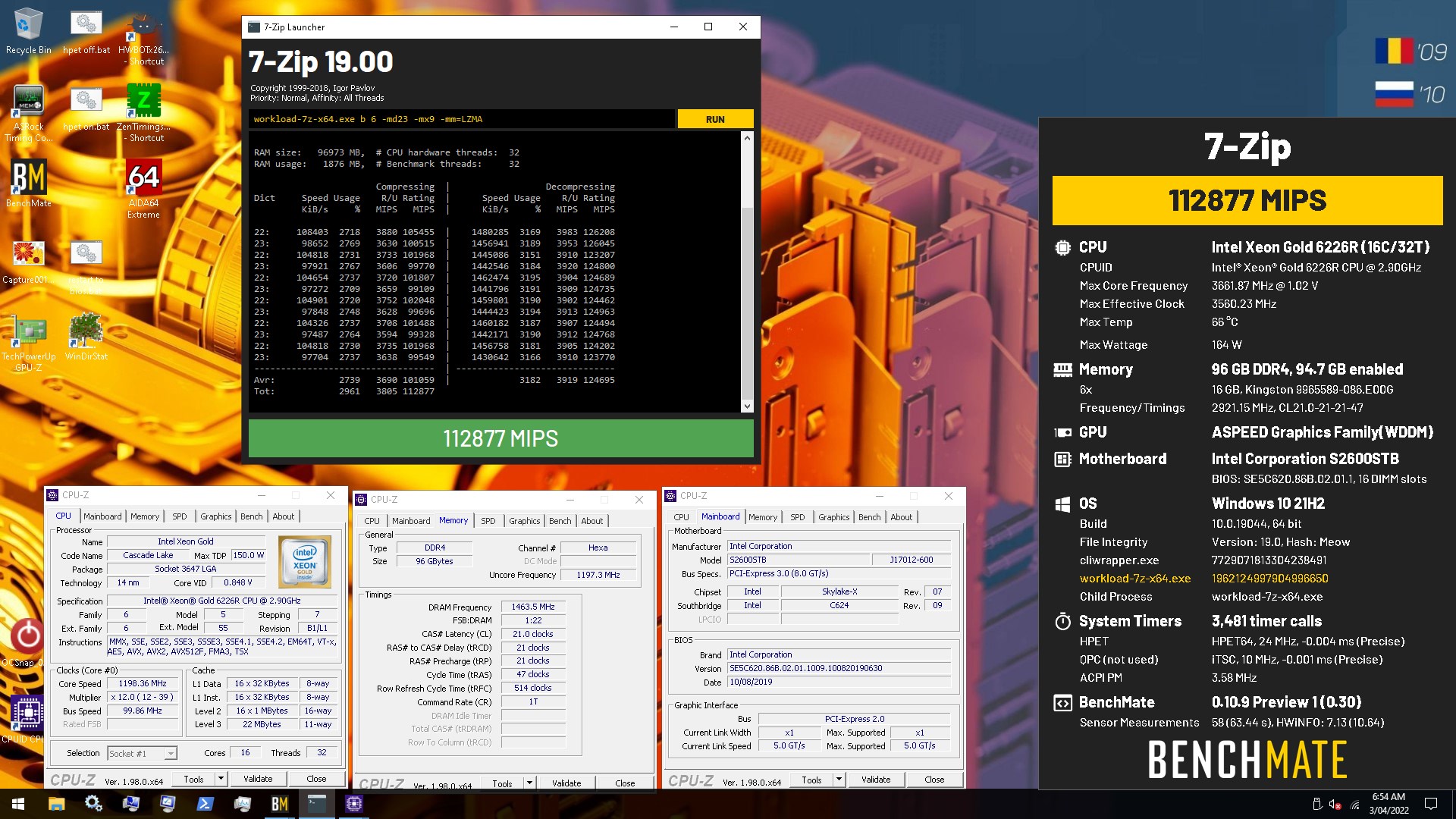
Task: Open the HWBOTx26 shortcut on desktop
Action: click(x=143, y=36)
